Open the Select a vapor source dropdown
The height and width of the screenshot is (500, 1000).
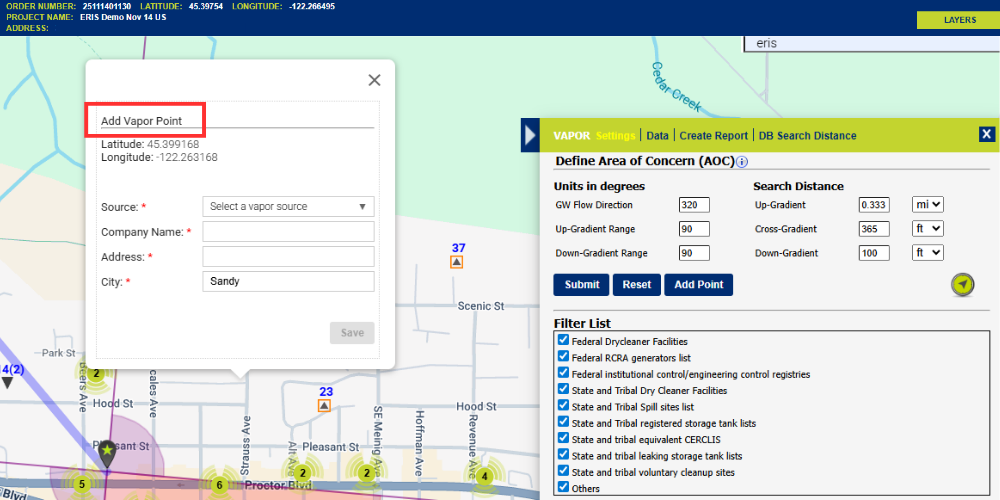[288, 207]
